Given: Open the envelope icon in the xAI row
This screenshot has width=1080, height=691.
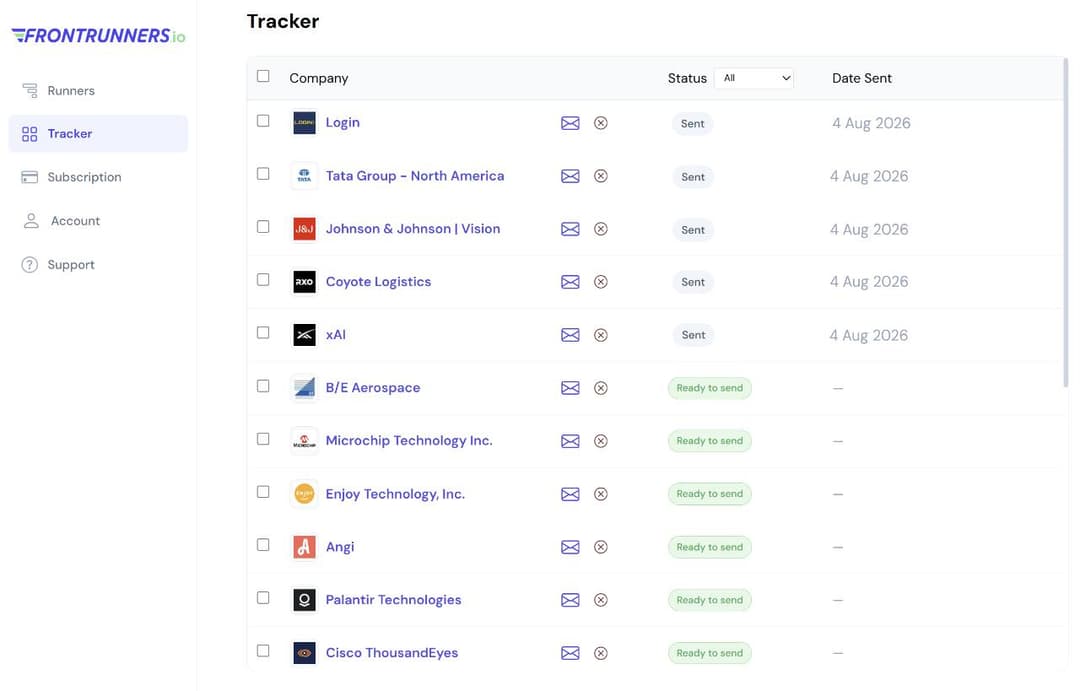Looking at the screenshot, I should coord(570,335).
